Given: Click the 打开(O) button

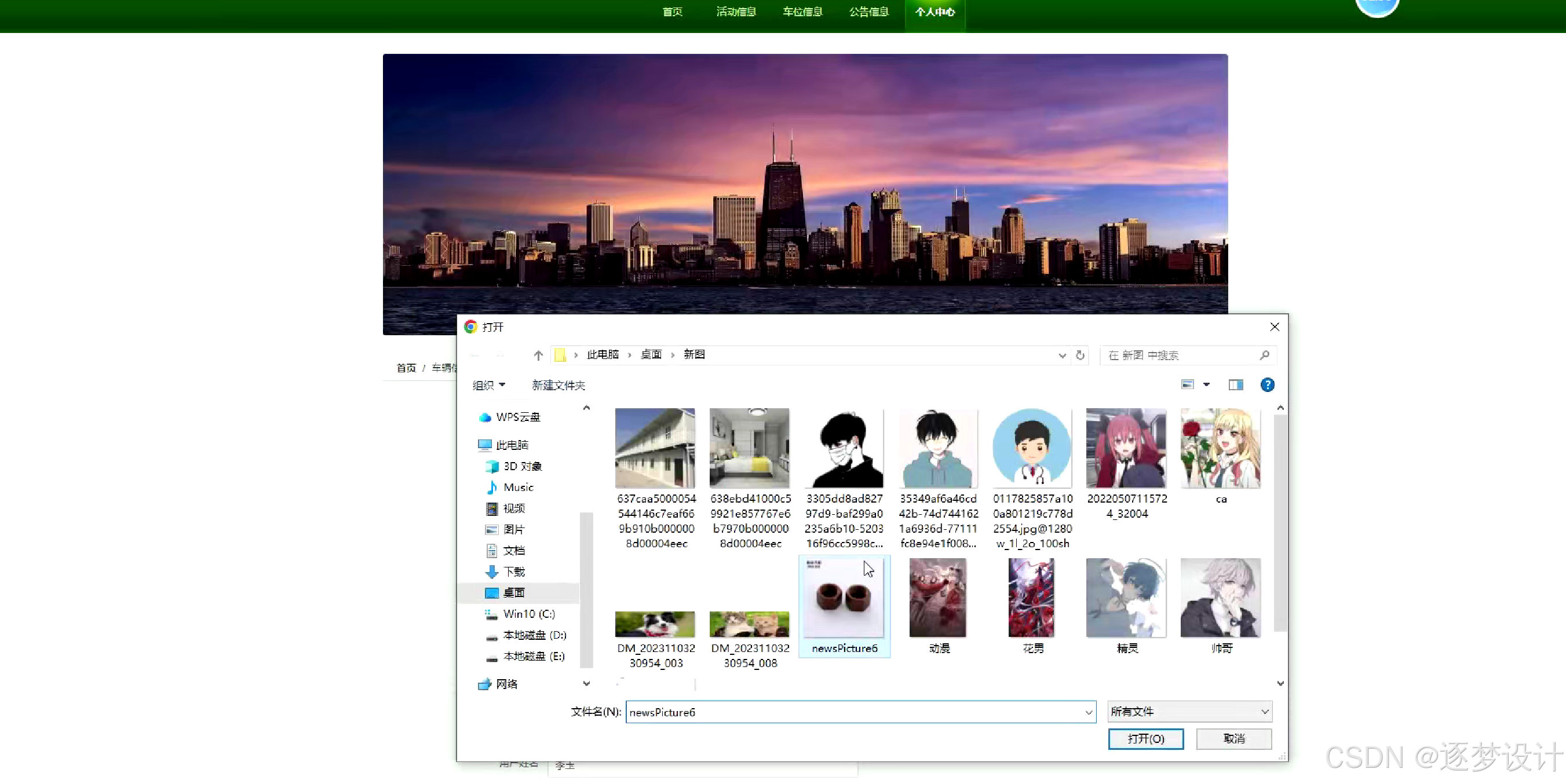Looking at the screenshot, I should point(1145,738).
